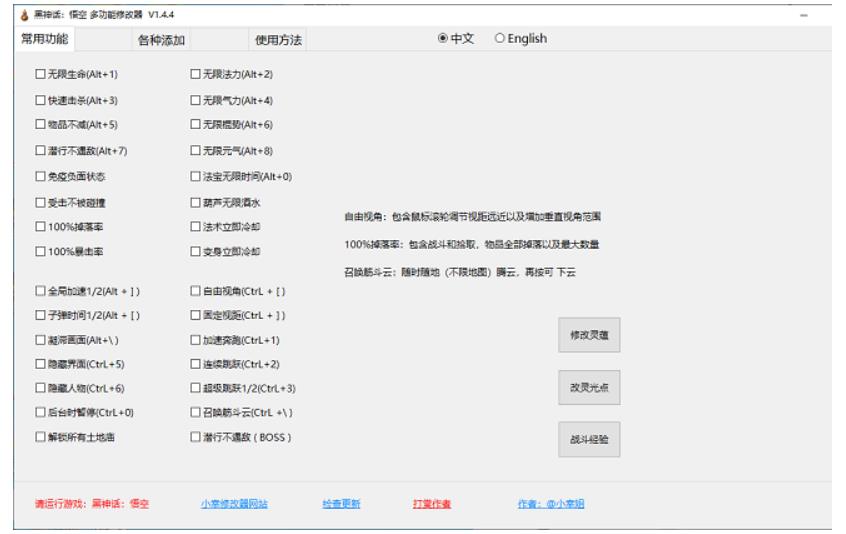The image size is (846, 534).
Task: Open the 使用方法 tab
Action: click(278, 40)
